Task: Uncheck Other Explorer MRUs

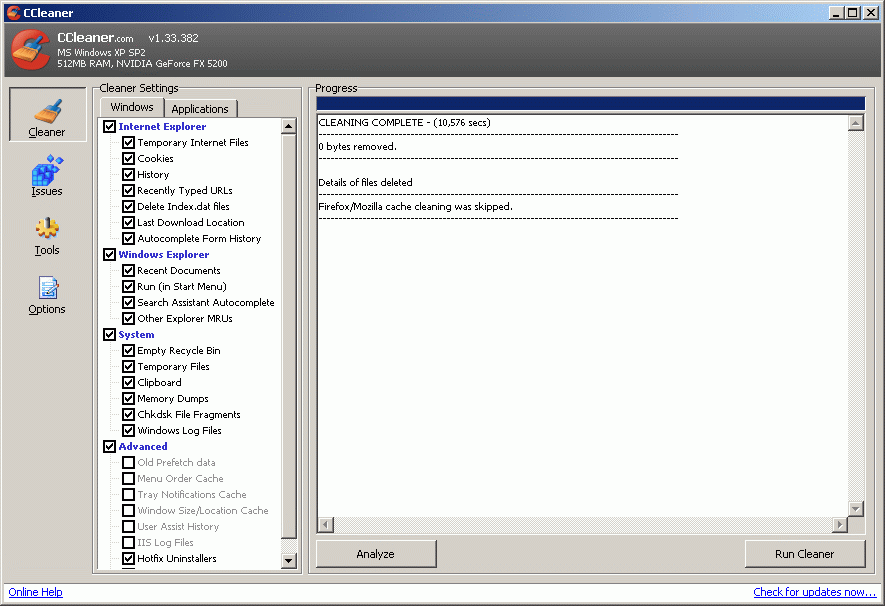Action: pyautogui.click(x=129, y=318)
